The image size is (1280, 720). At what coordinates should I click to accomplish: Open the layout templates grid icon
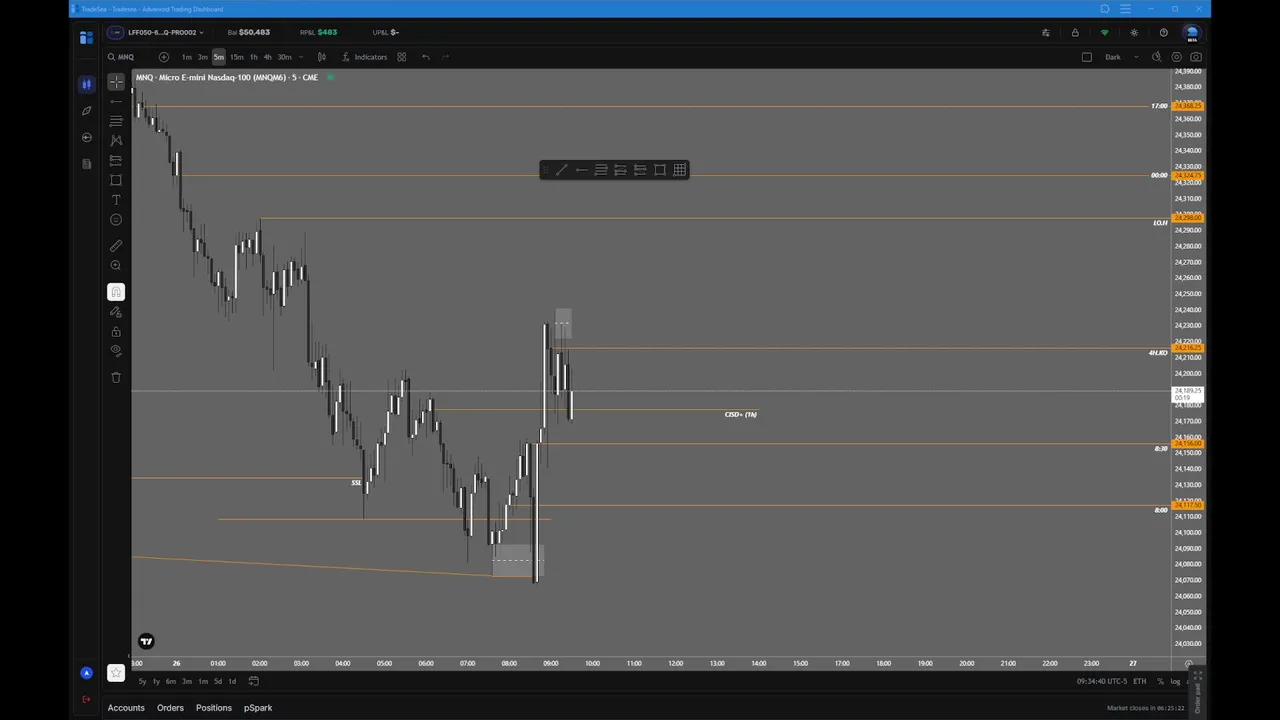click(402, 57)
